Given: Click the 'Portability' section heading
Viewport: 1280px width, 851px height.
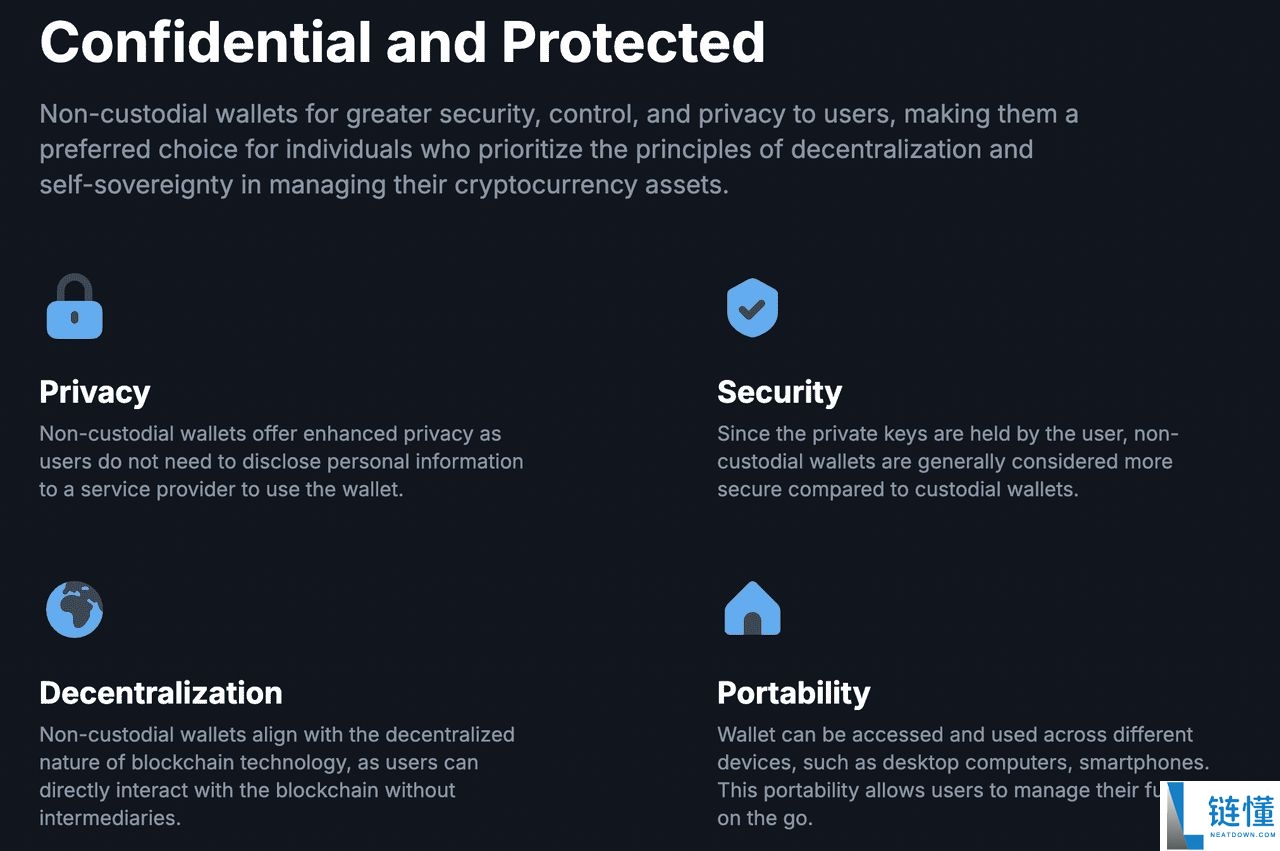Looking at the screenshot, I should coord(793,693).
